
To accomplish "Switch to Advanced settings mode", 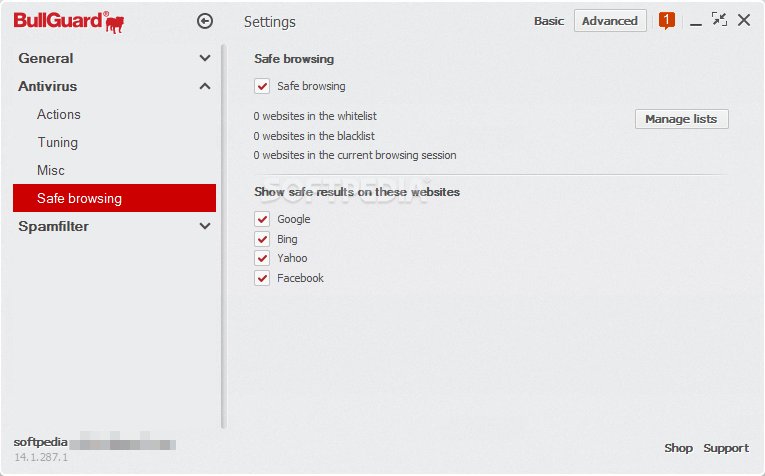I will 610,21.
